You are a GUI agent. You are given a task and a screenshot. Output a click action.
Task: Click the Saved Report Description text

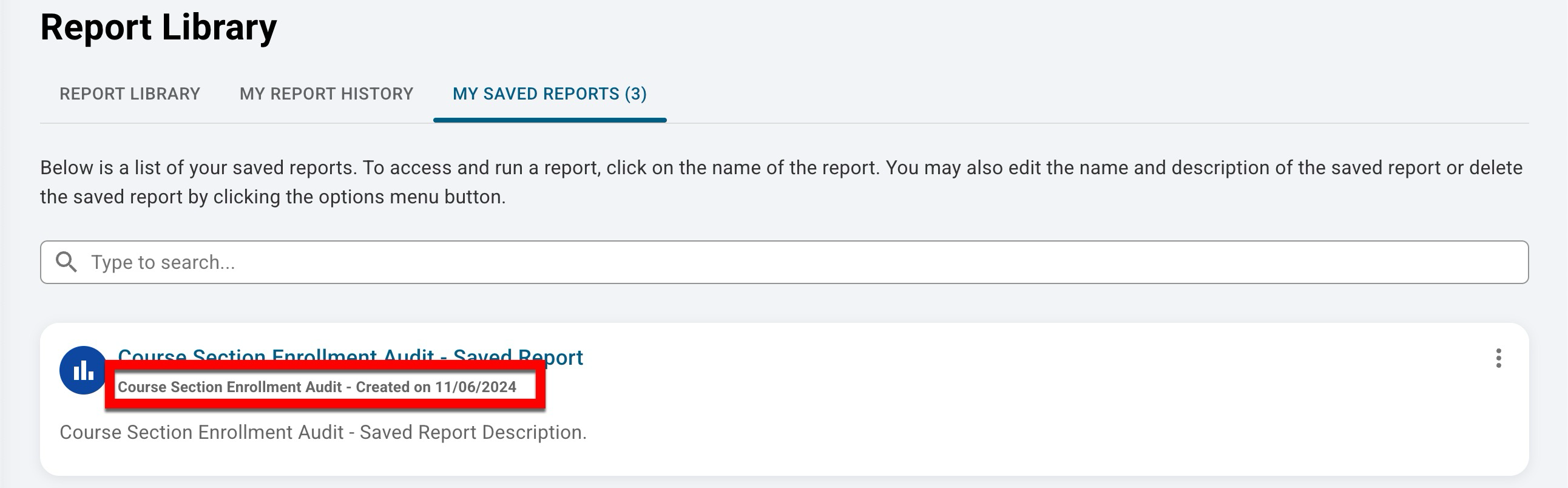click(x=323, y=433)
